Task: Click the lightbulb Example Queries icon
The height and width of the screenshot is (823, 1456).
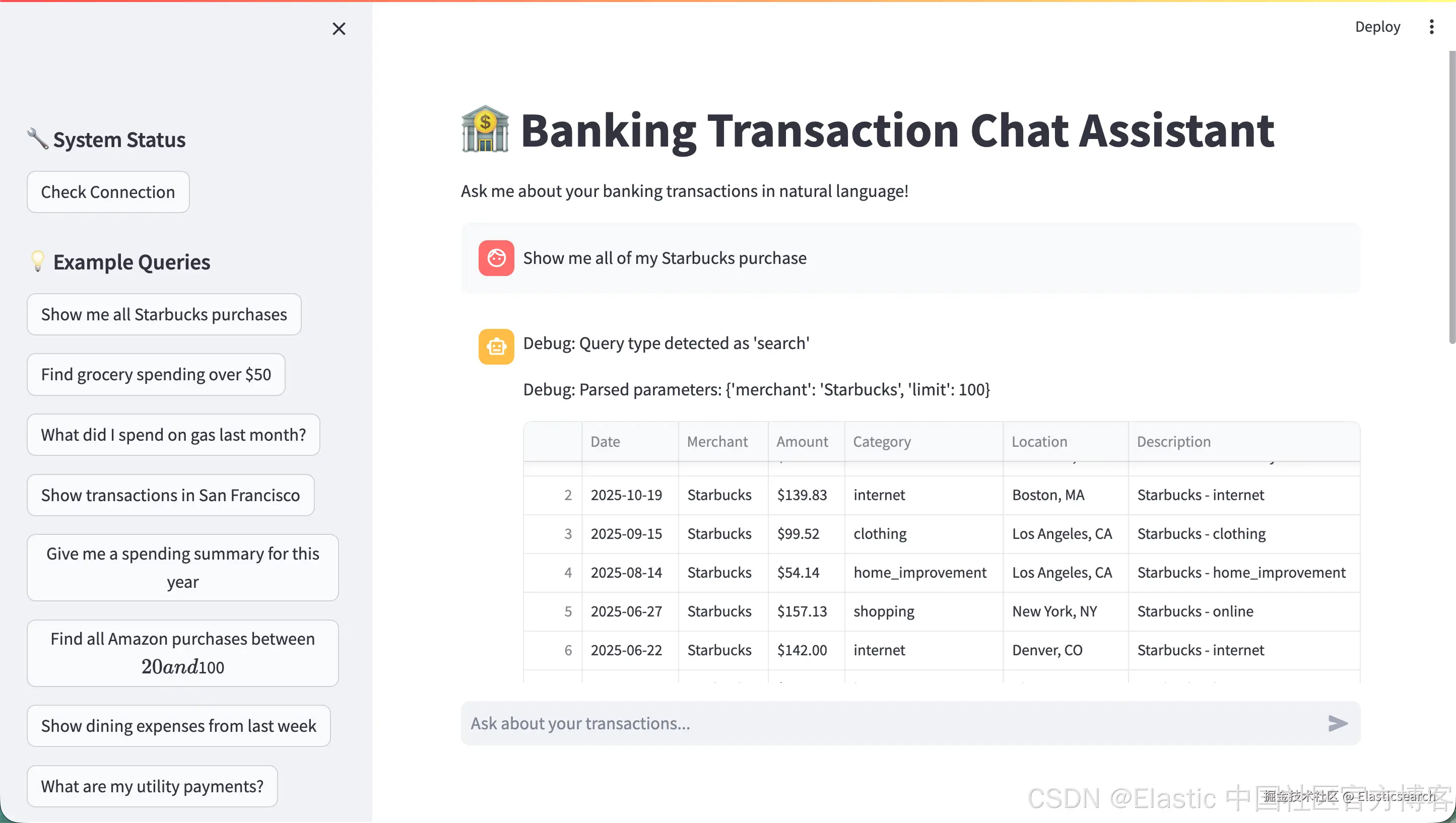Action: click(x=37, y=261)
